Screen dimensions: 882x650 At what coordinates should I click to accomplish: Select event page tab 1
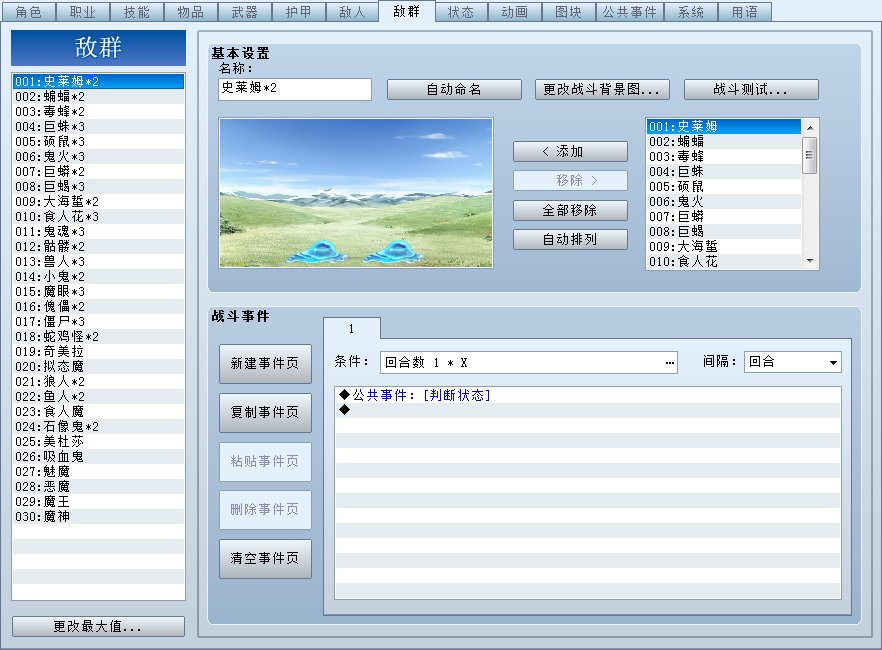click(352, 329)
